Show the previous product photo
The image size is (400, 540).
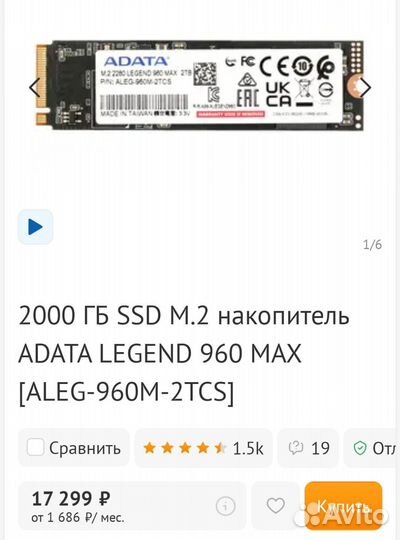click(x=35, y=87)
